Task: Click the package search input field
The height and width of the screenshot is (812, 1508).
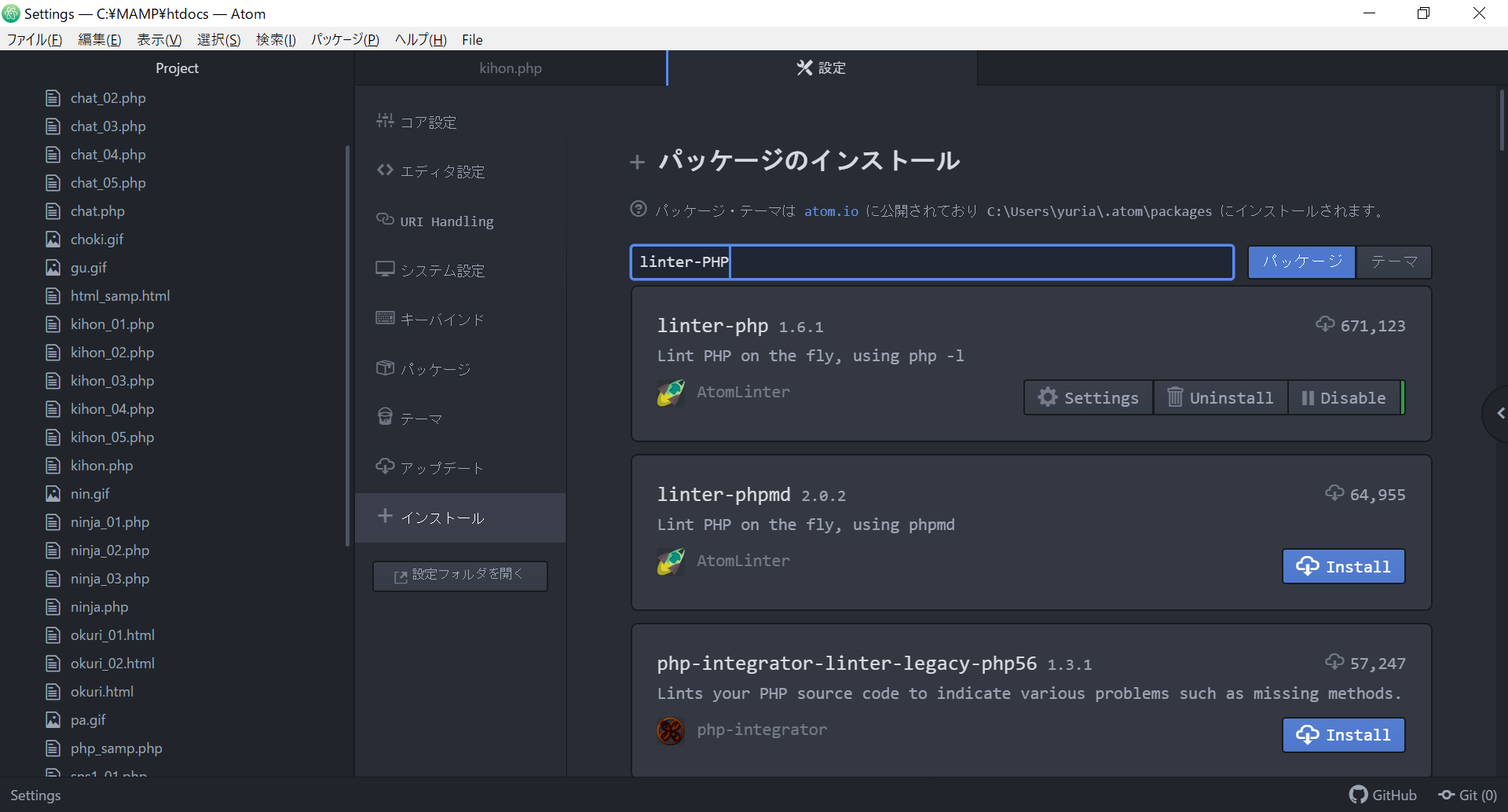Action: point(932,262)
